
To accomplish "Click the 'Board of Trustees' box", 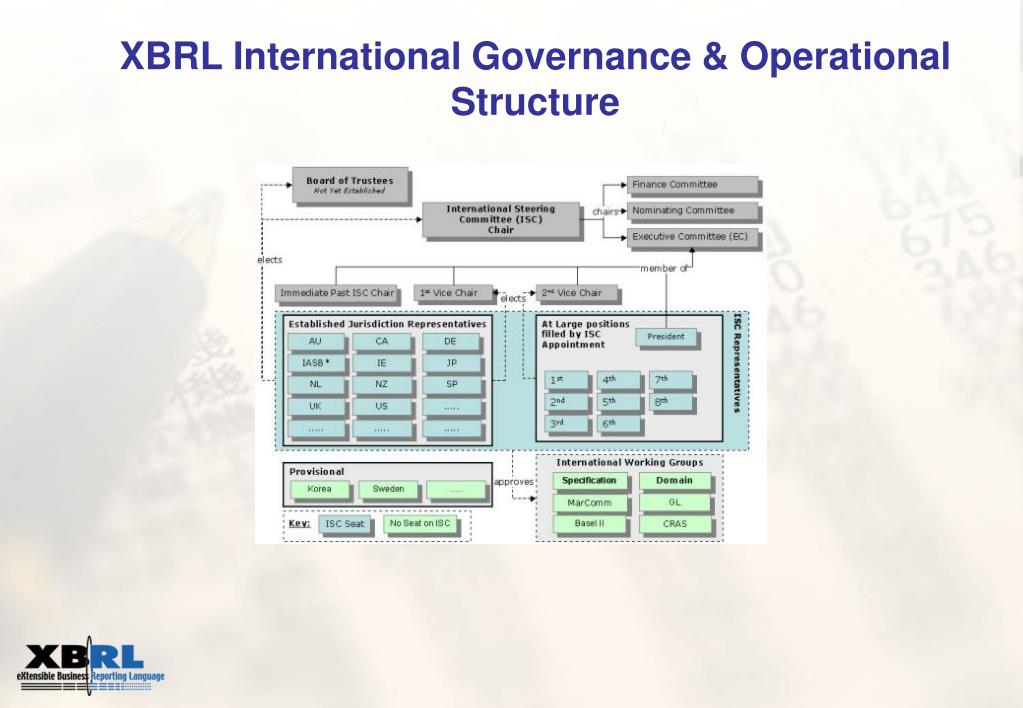I will (350, 185).
